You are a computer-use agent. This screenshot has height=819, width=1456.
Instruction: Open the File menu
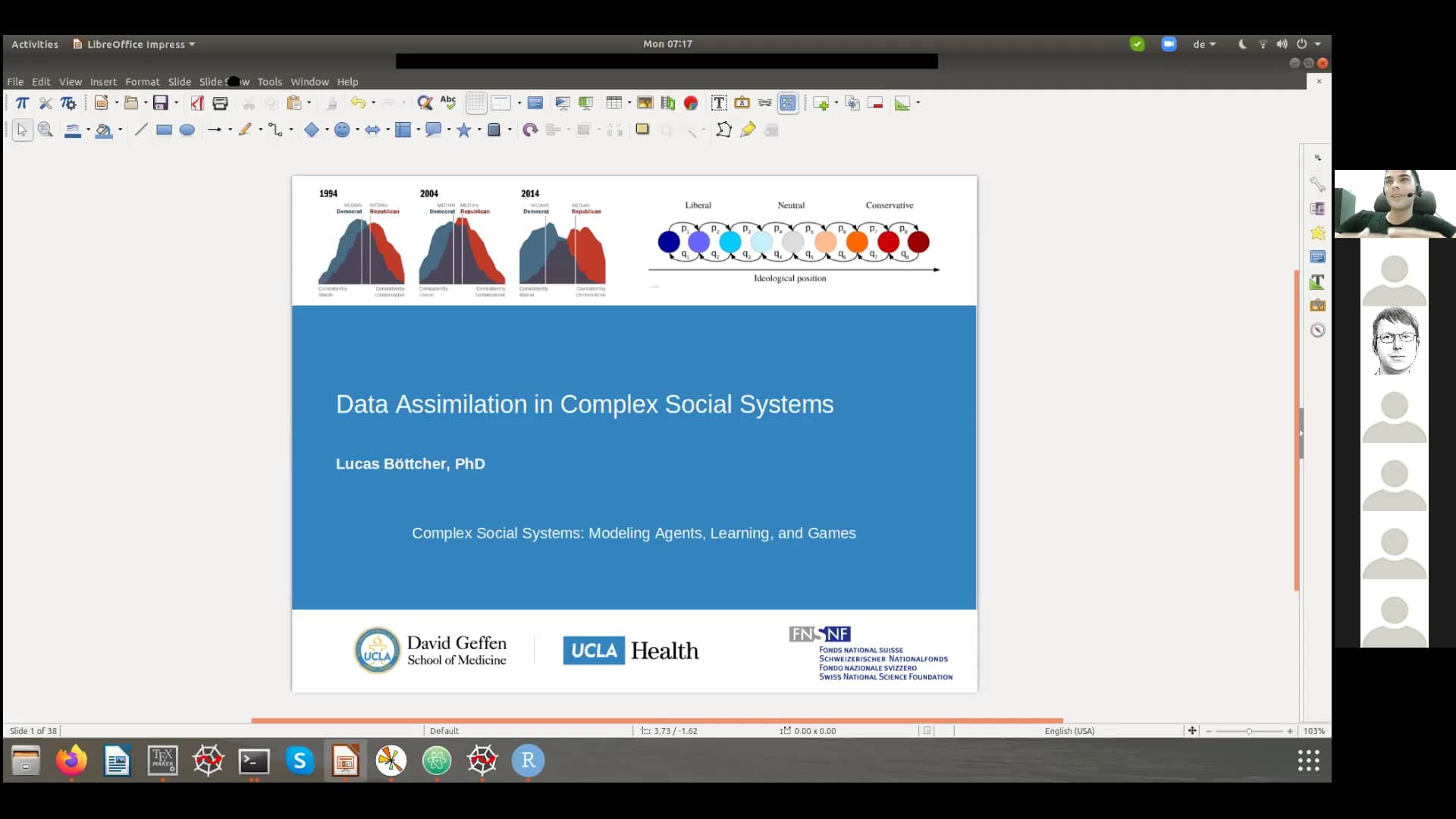click(x=15, y=82)
